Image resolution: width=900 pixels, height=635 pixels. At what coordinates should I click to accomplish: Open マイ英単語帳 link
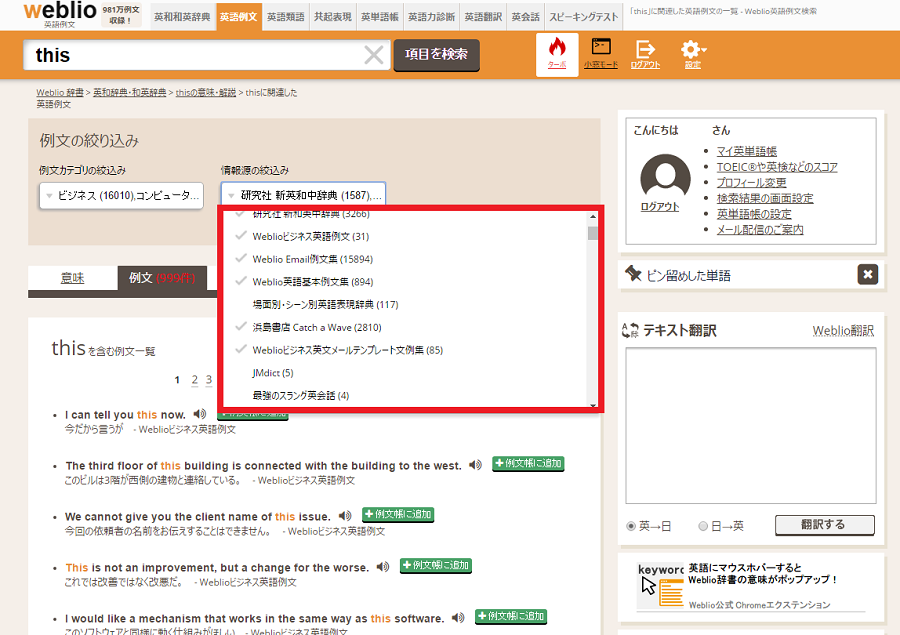(746, 151)
